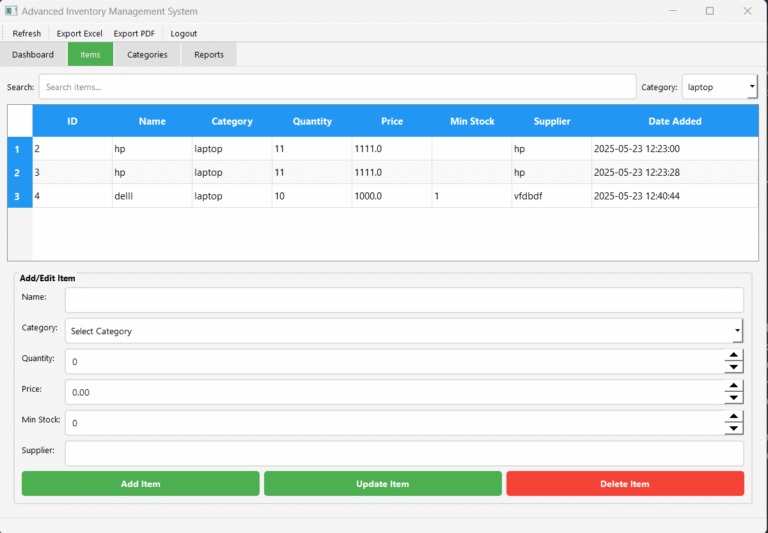Go to the Reports tab

[x=209, y=55]
